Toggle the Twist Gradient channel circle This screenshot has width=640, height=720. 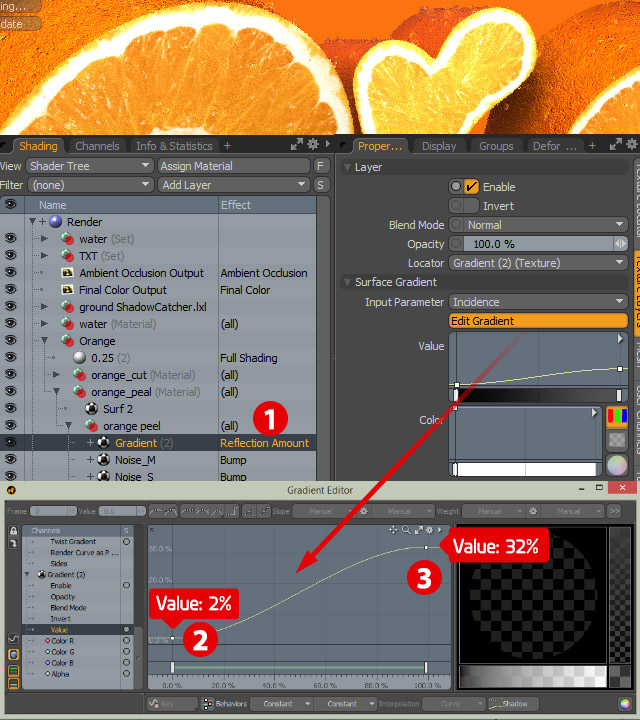pyautogui.click(x=126, y=541)
